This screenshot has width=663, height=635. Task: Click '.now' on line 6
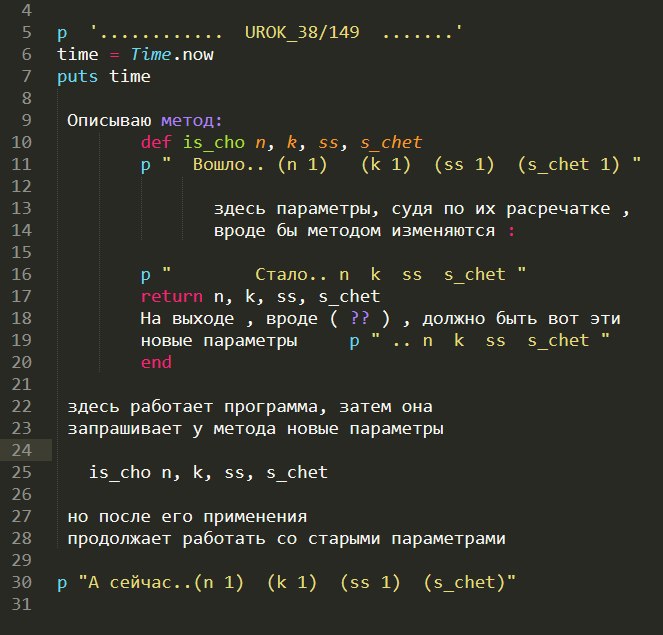coord(192,55)
